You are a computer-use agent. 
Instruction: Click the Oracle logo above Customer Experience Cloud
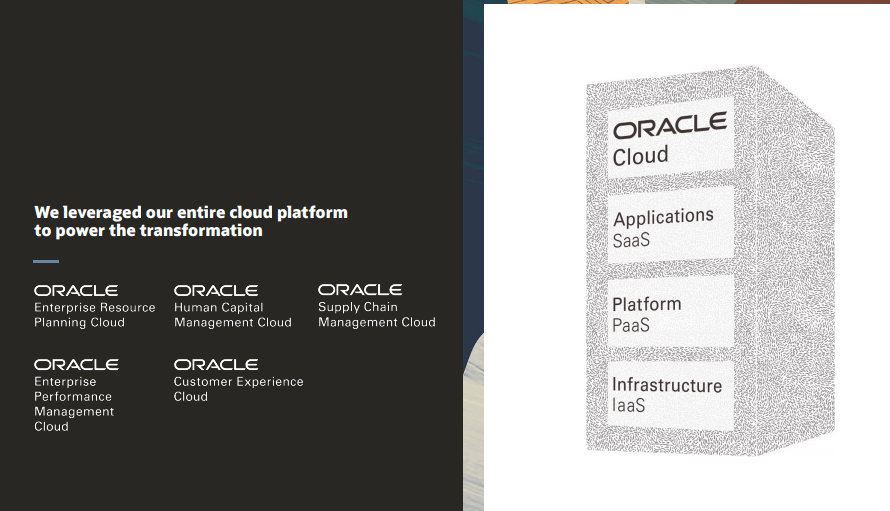point(216,365)
